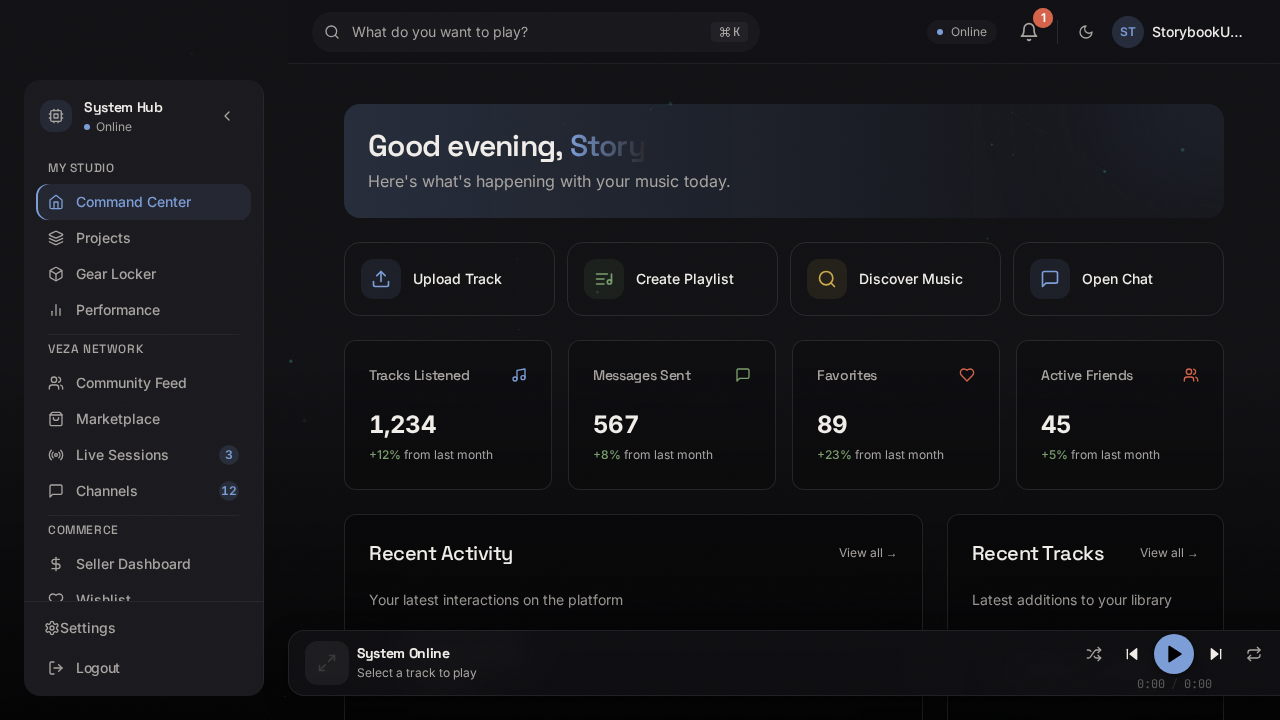1280x720 pixels.
Task: View all Recent Tracks
Action: 1168,553
